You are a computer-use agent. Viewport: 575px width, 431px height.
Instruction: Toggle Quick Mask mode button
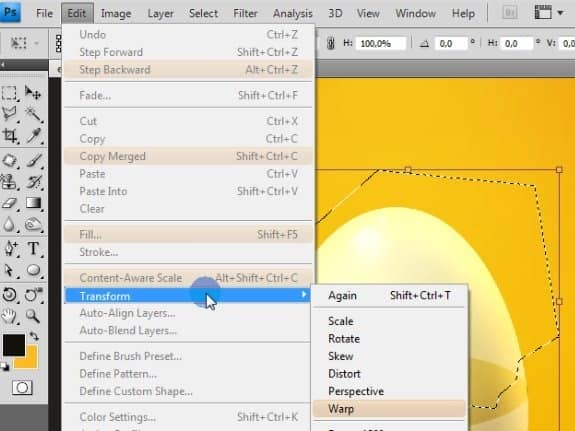pyautogui.click(x=22, y=388)
